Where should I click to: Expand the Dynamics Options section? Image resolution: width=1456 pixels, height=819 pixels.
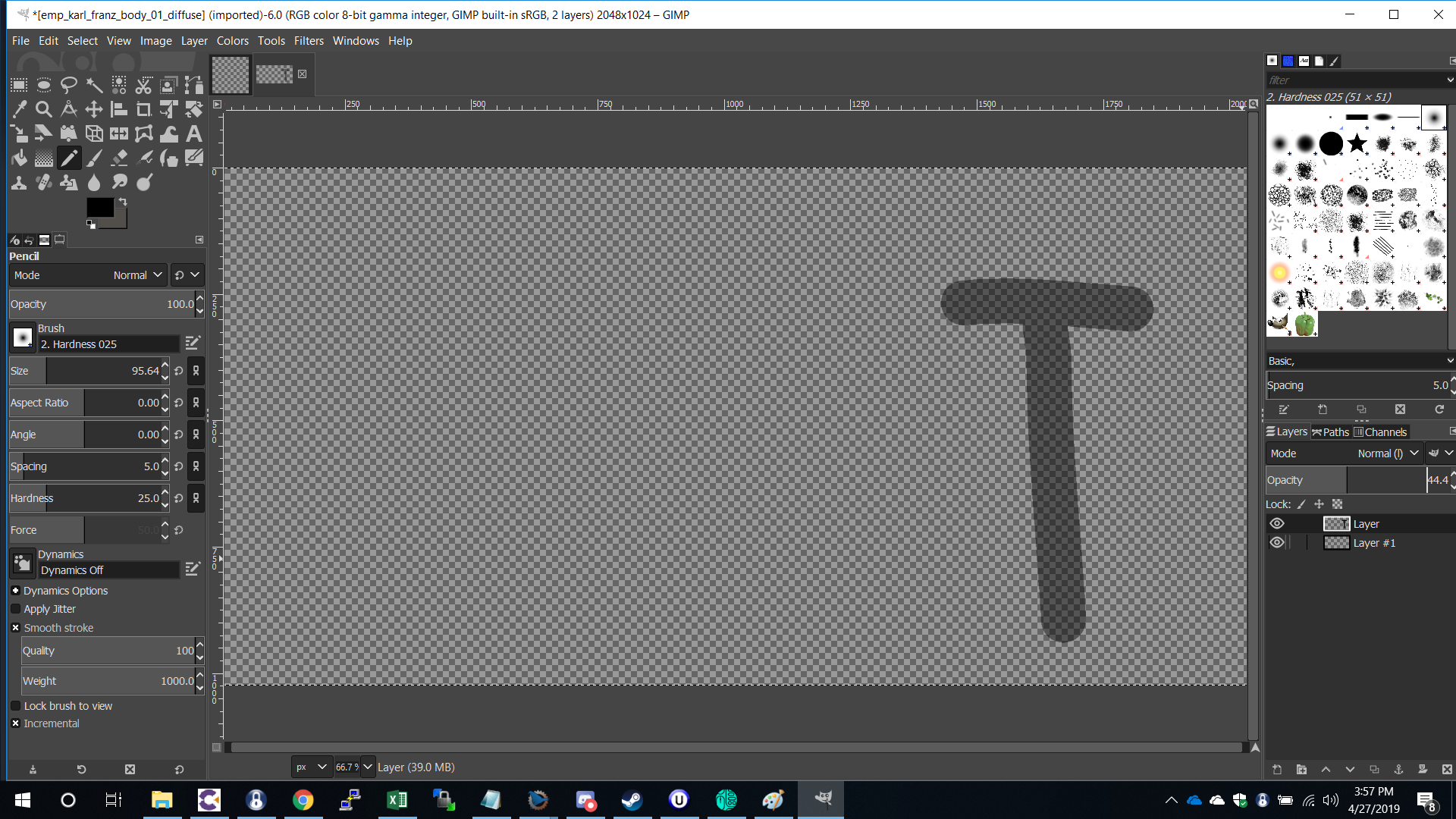coord(16,591)
